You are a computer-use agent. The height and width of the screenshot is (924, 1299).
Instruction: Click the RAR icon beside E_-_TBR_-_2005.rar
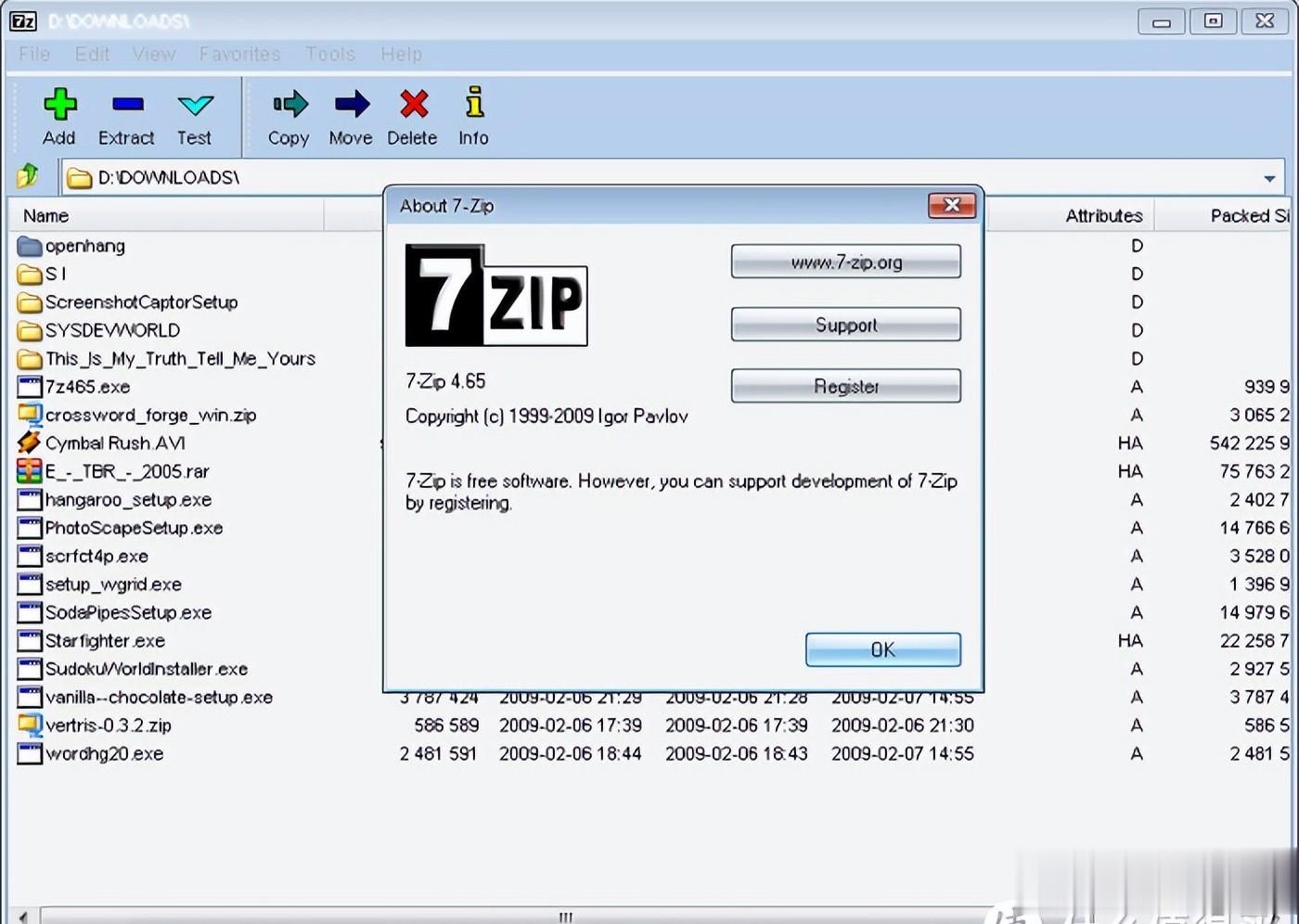30,471
